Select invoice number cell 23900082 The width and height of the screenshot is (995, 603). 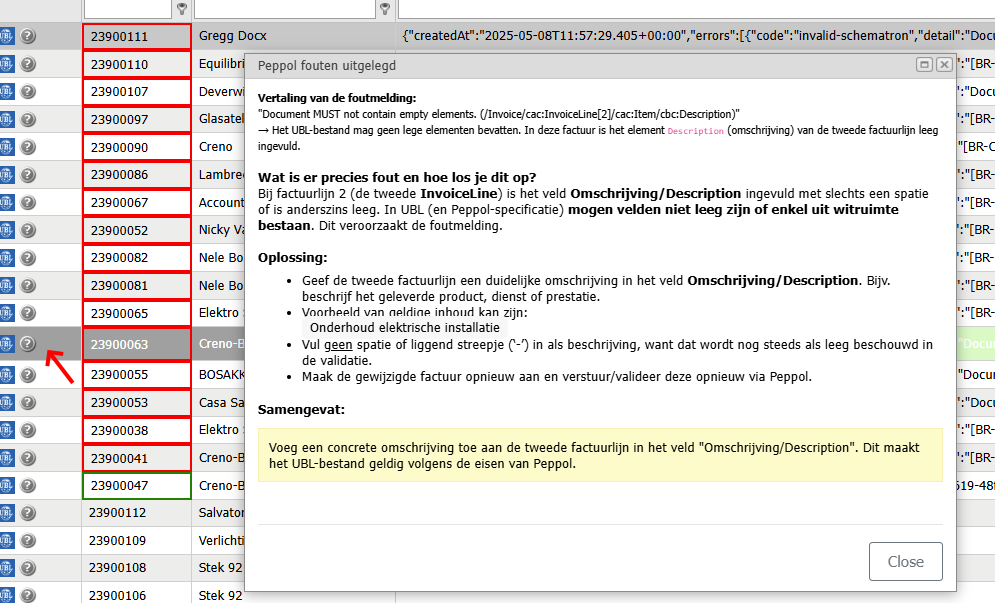click(x=136, y=258)
